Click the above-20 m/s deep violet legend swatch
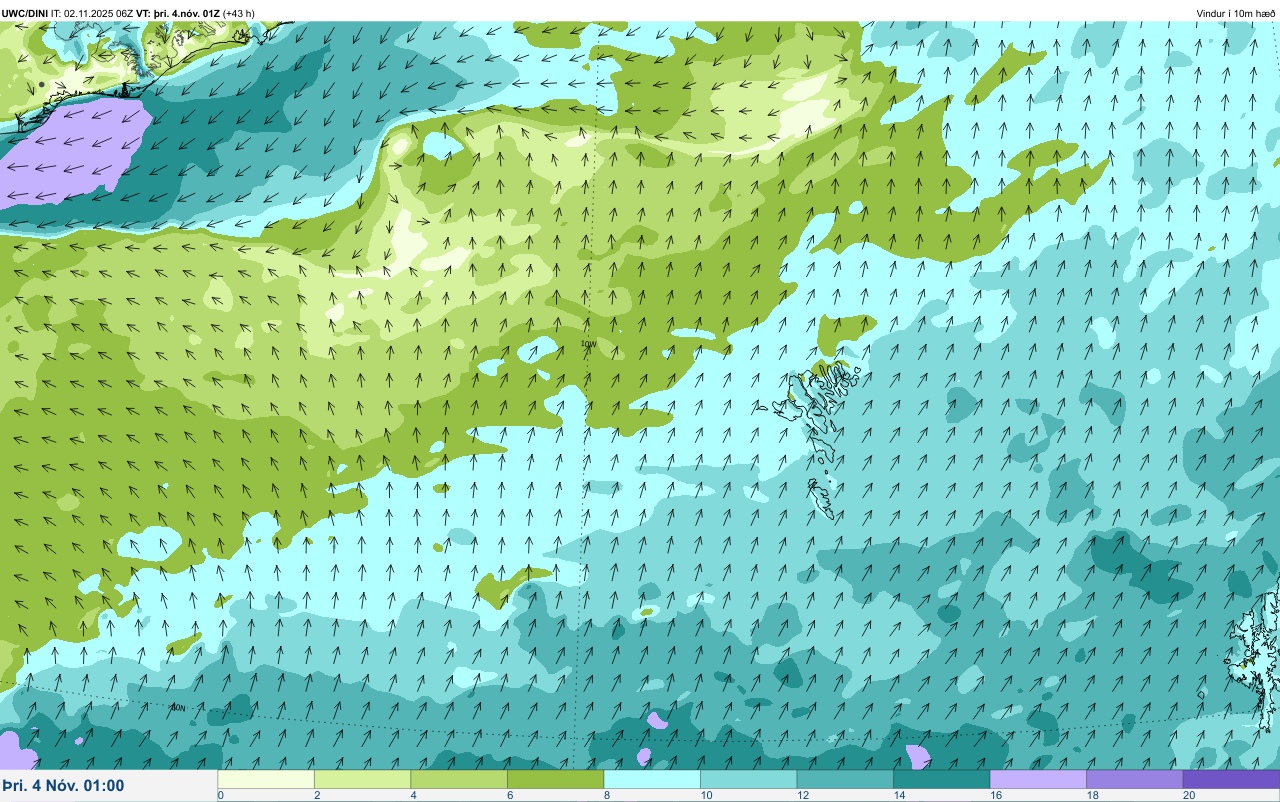This screenshot has width=1280, height=802. [1231, 779]
